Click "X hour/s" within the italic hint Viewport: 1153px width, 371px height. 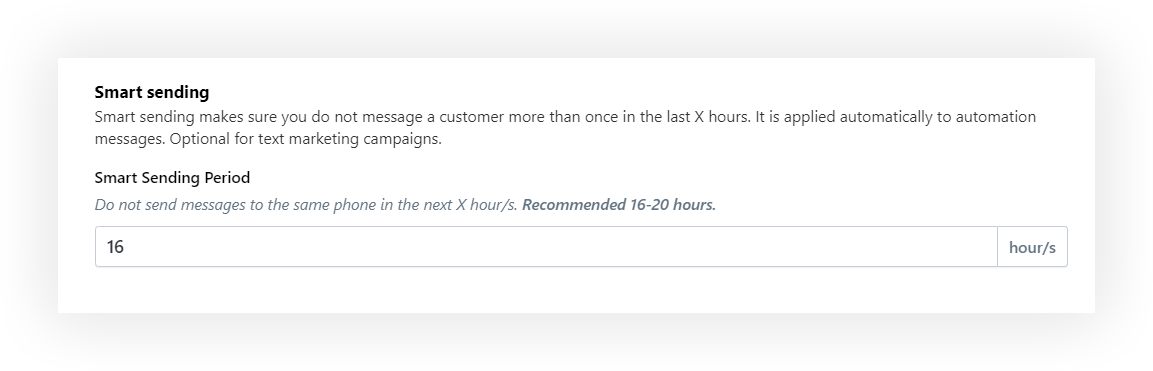[486, 205]
